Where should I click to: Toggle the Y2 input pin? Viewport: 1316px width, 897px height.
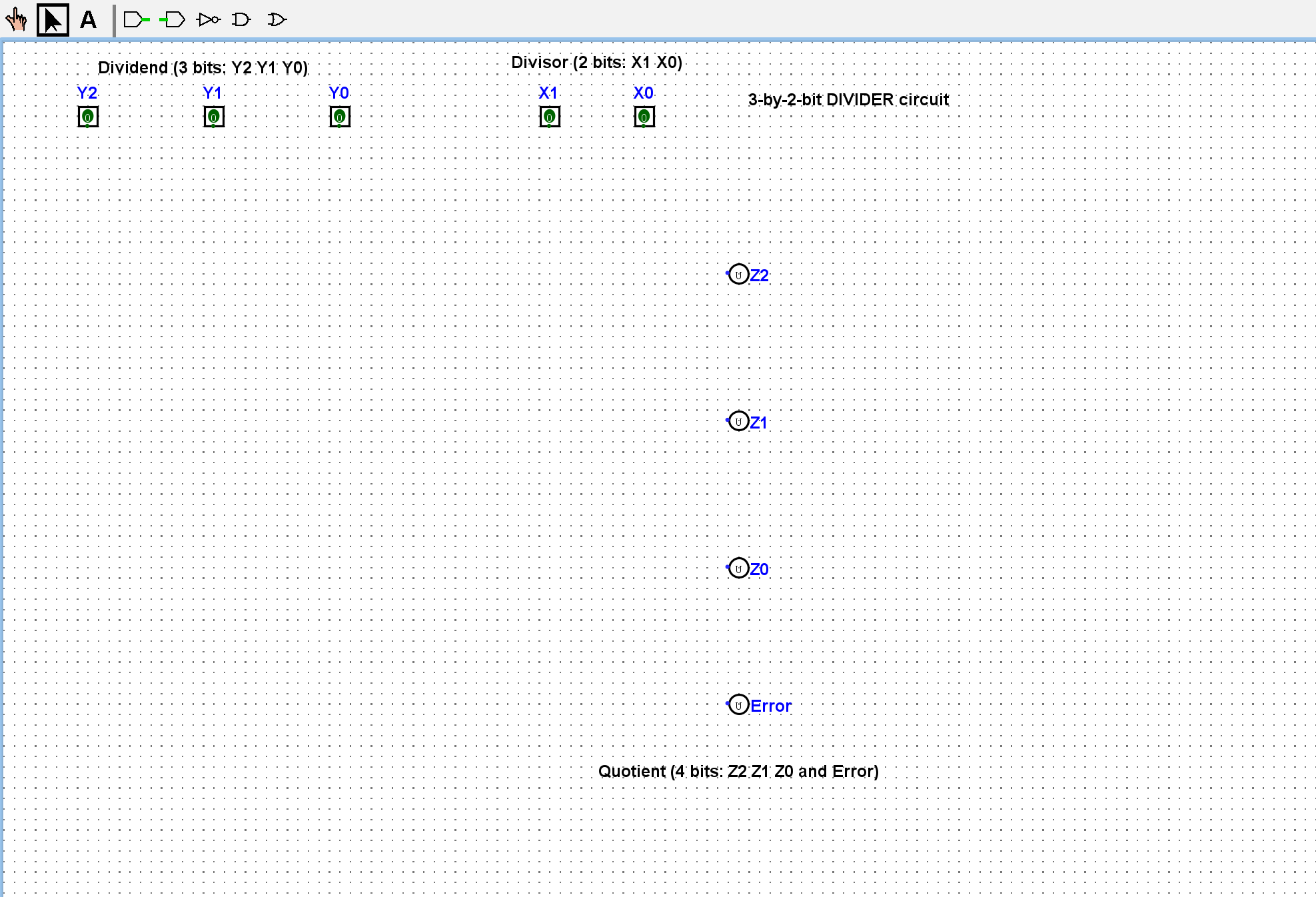(x=88, y=117)
